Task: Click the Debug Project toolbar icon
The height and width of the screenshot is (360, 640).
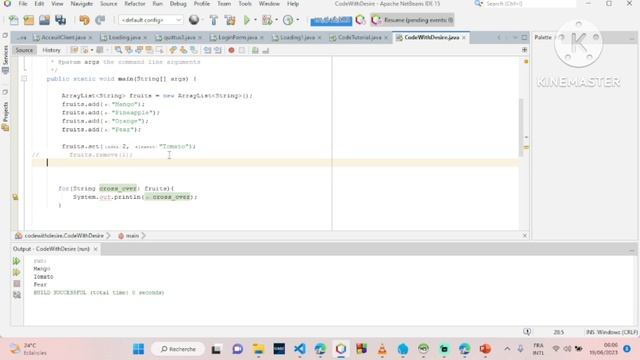Action: tap(267, 20)
